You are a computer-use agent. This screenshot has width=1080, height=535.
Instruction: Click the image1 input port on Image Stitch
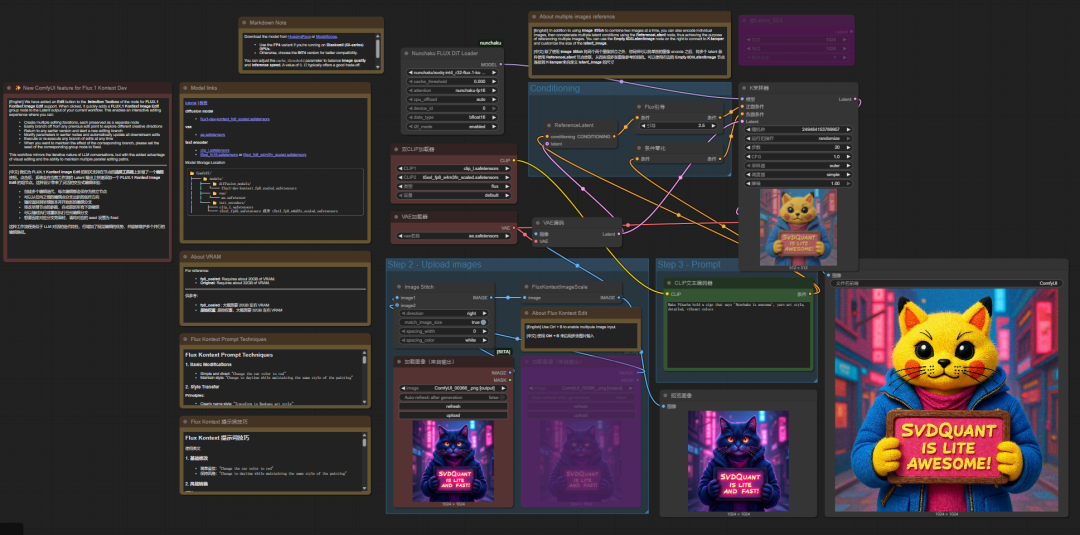(397, 297)
